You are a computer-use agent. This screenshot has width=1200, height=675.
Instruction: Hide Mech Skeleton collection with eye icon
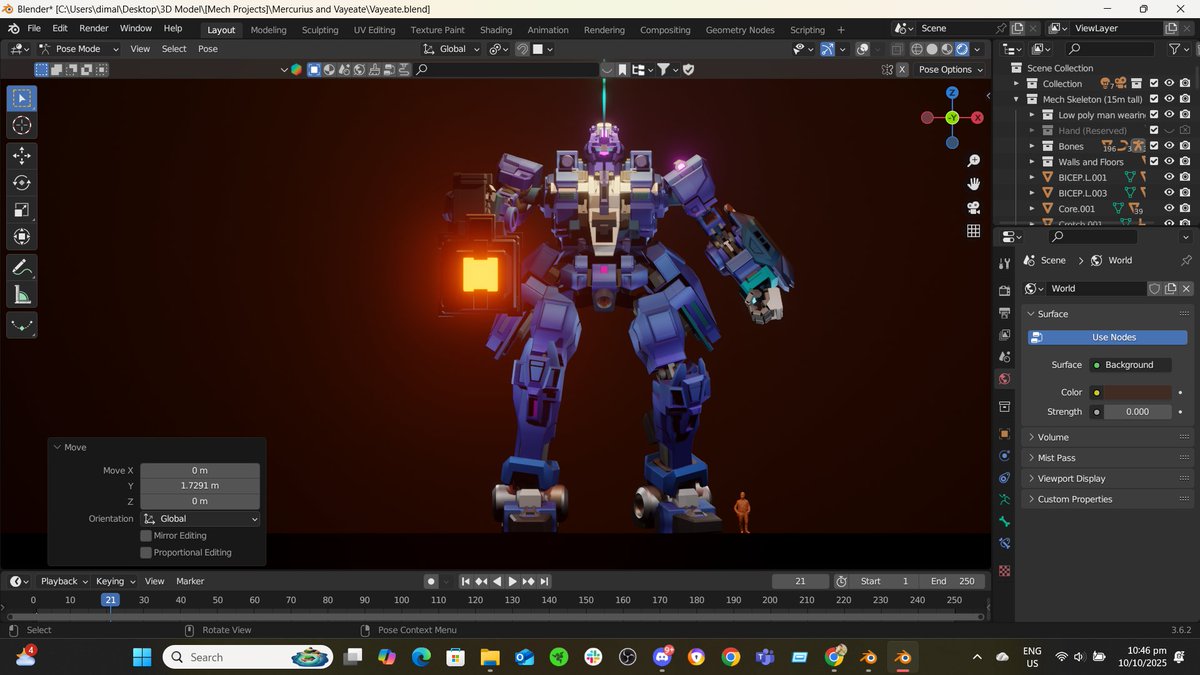click(x=1169, y=99)
